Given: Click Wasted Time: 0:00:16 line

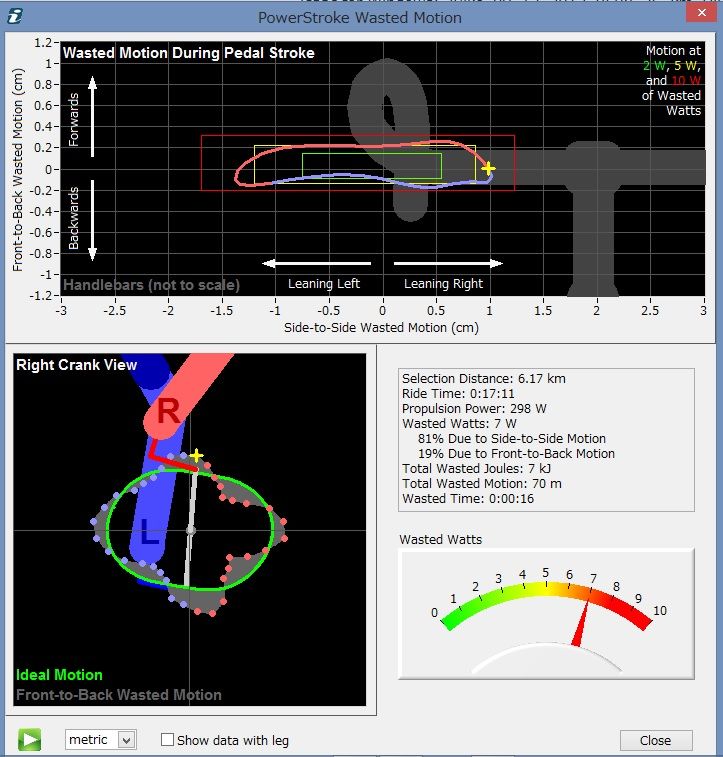Looking at the screenshot, I should pyautogui.click(x=468, y=498).
